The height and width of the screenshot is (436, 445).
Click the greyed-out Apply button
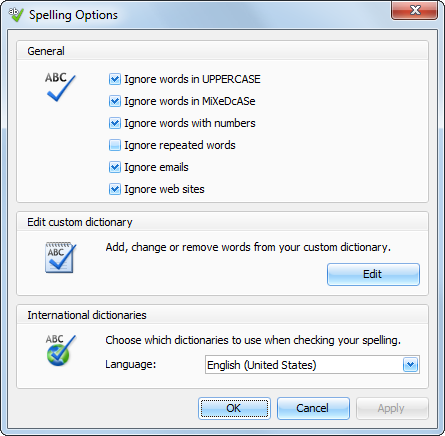392,408
